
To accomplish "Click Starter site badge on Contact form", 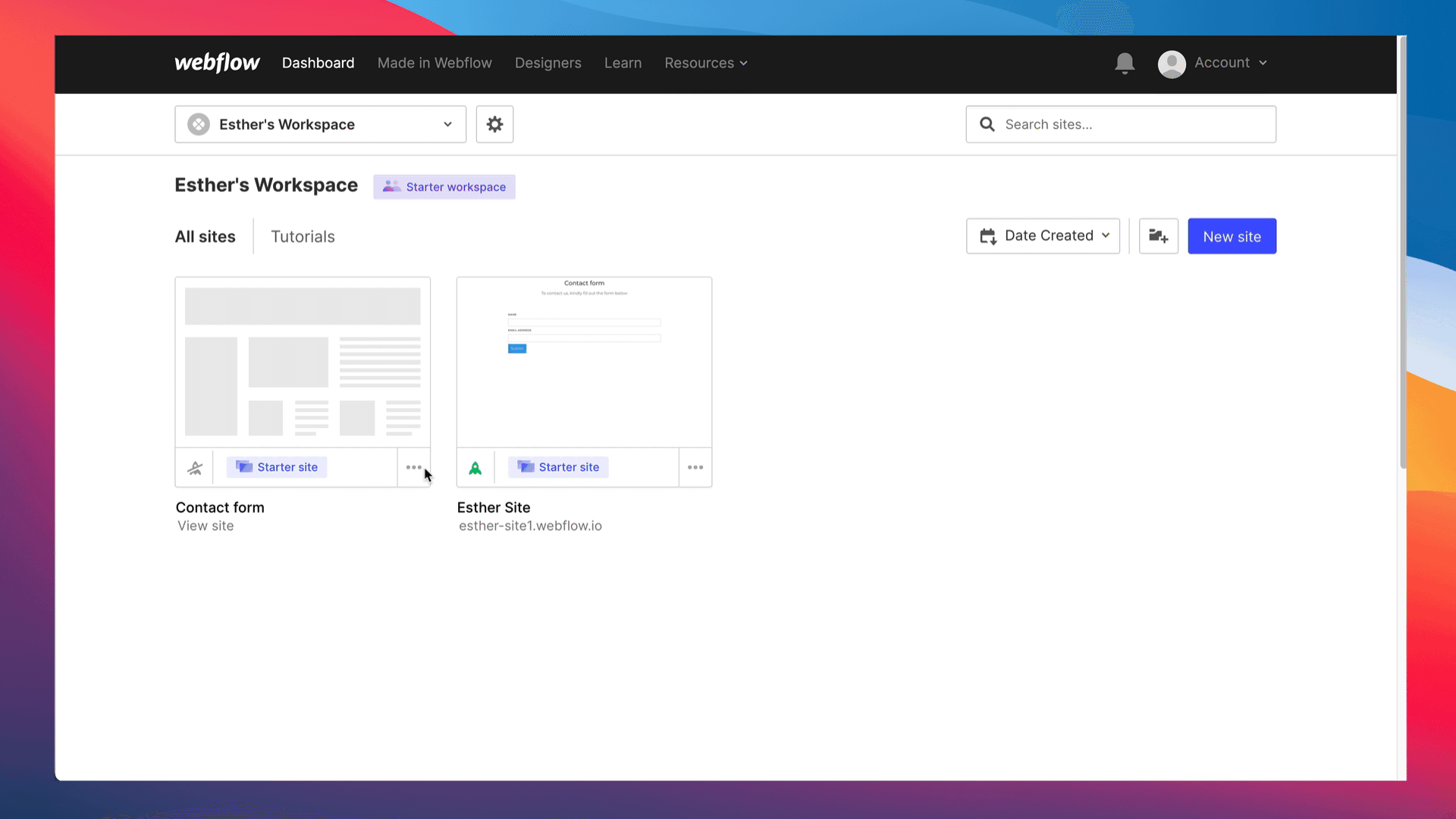I will pyautogui.click(x=277, y=467).
